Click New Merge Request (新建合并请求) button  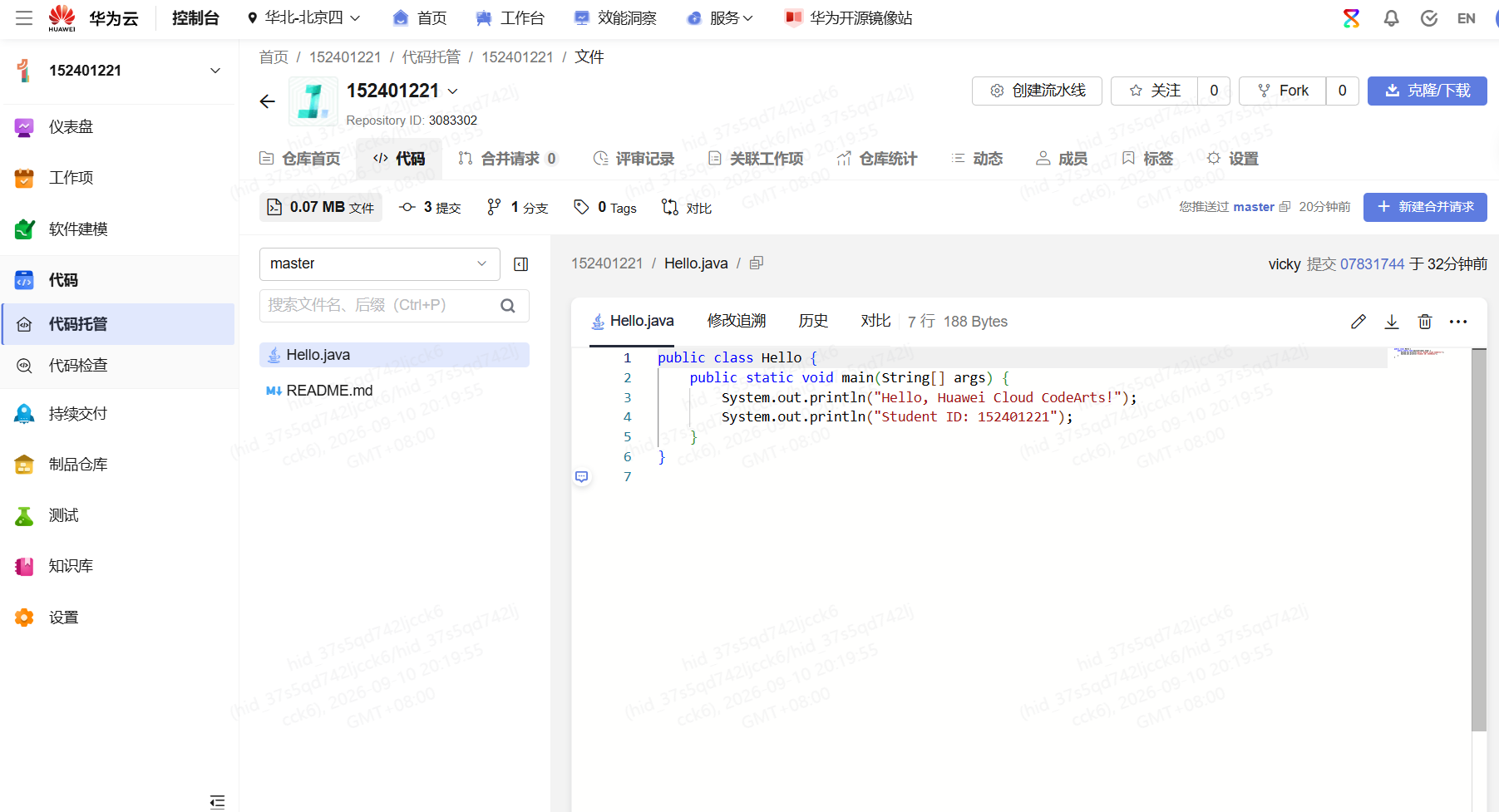click(x=1425, y=207)
